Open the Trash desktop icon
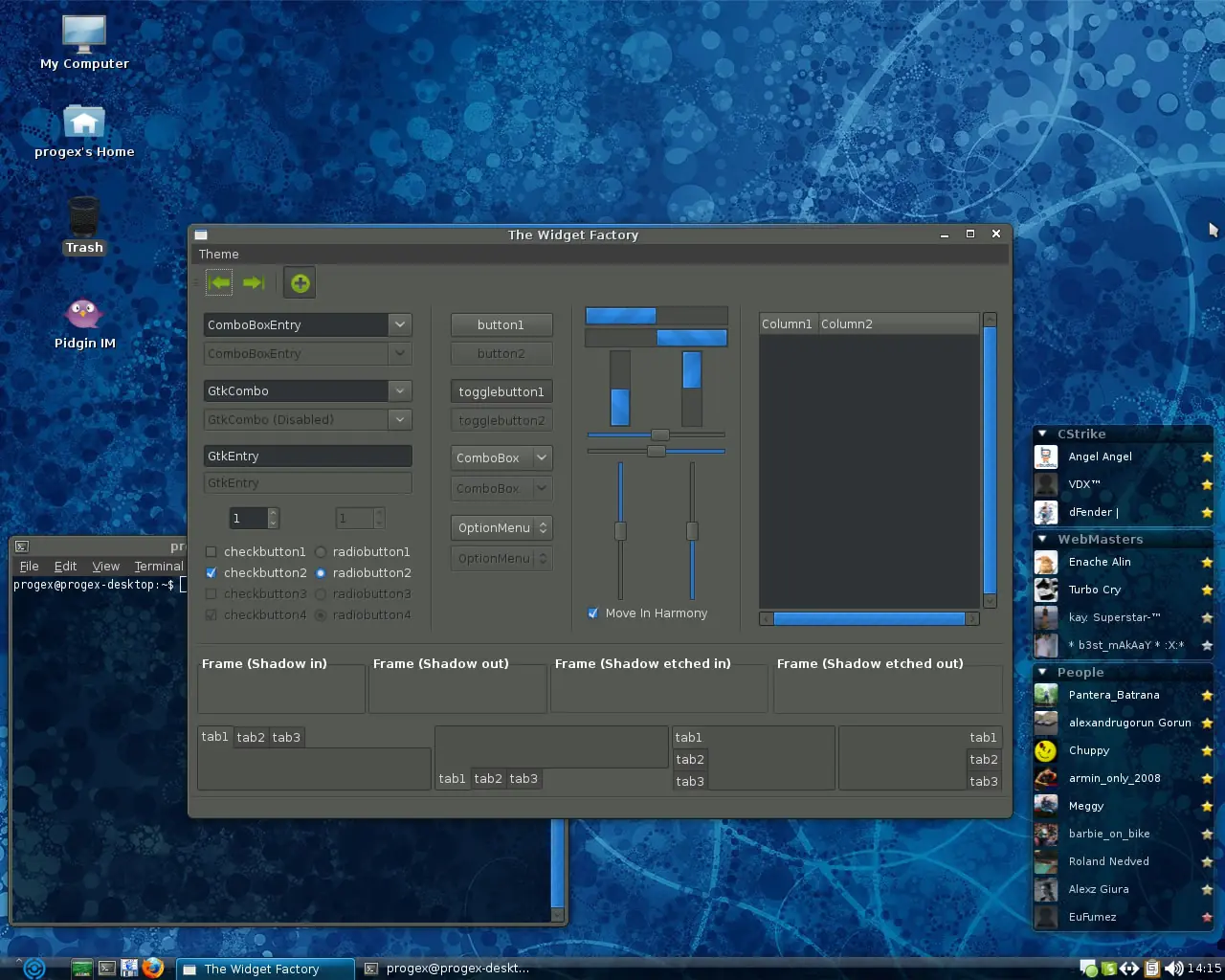This screenshot has width=1225, height=980. (x=84, y=226)
